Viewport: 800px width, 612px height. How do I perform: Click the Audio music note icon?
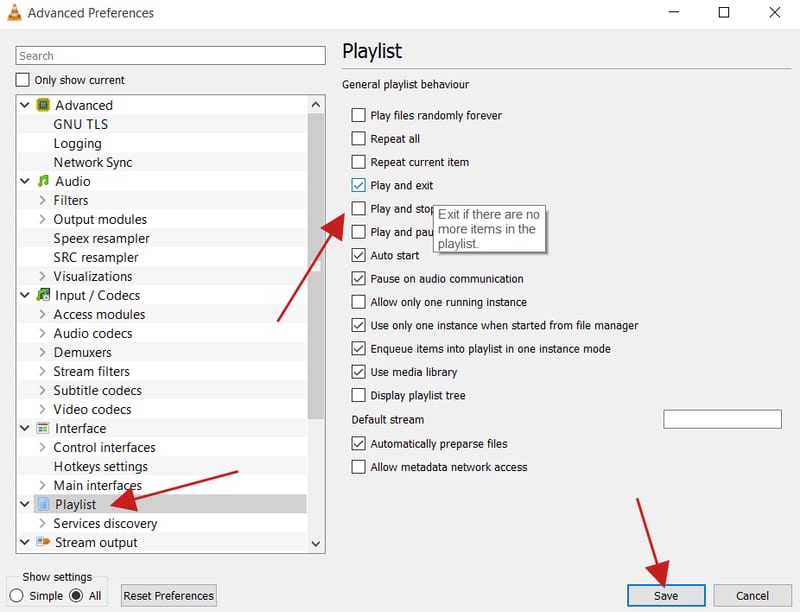[x=43, y=181]
